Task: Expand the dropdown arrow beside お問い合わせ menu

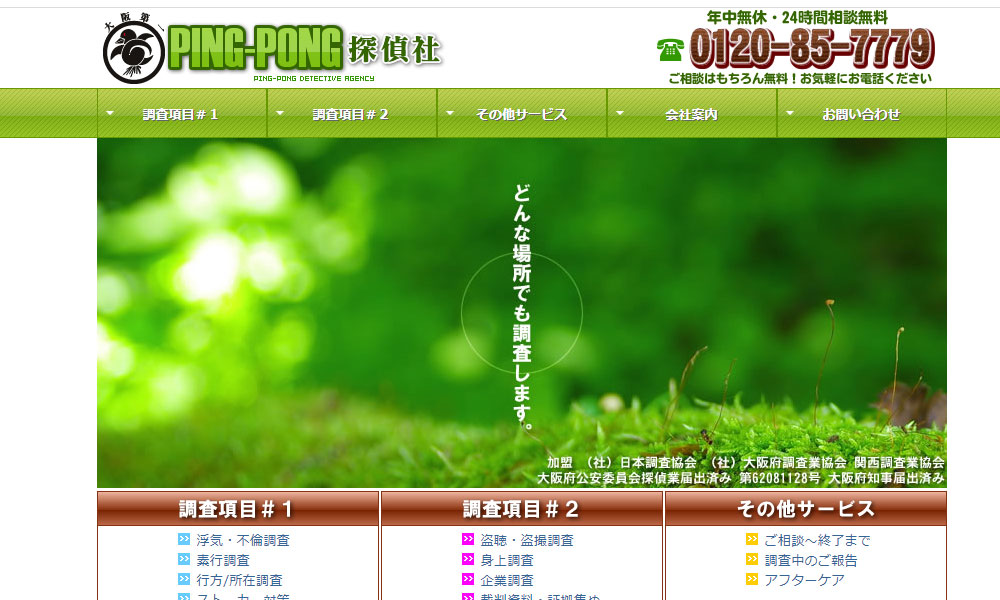Action: (x=790, y=113)
